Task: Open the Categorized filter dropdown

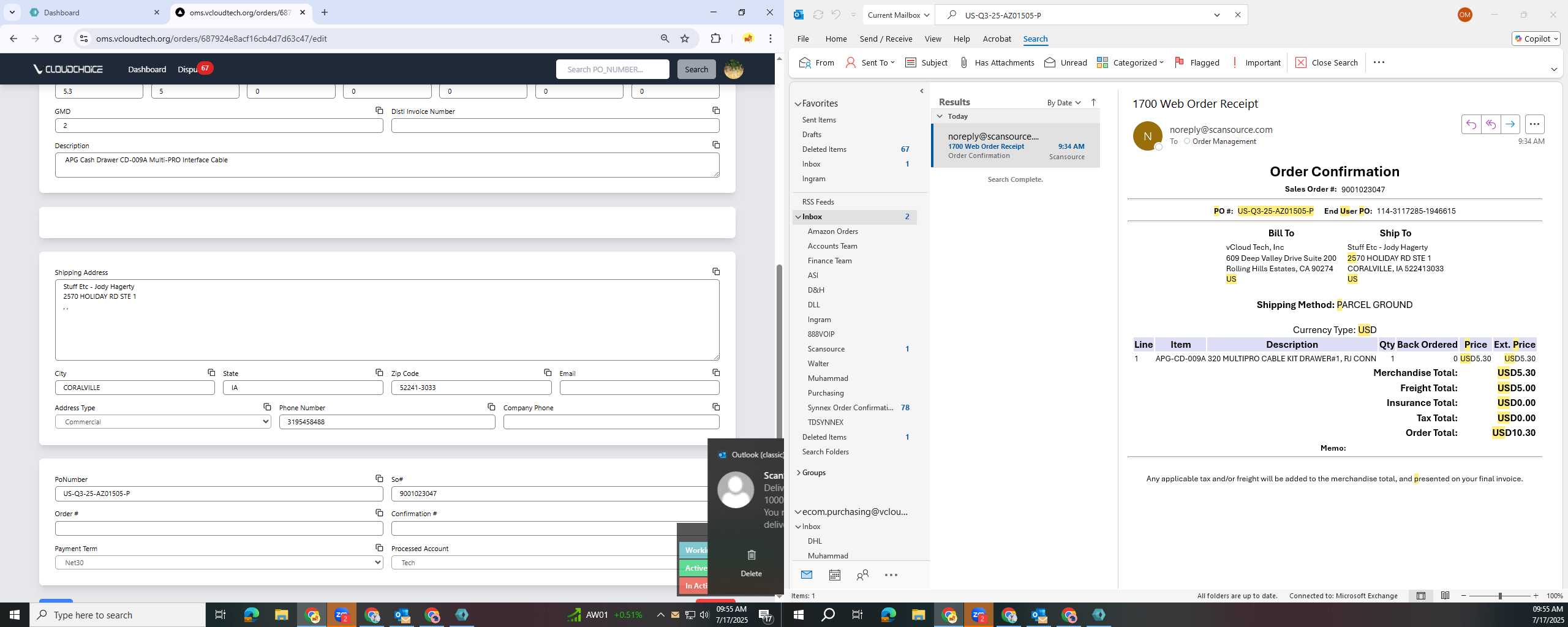Action: (x=1130, y=62)
